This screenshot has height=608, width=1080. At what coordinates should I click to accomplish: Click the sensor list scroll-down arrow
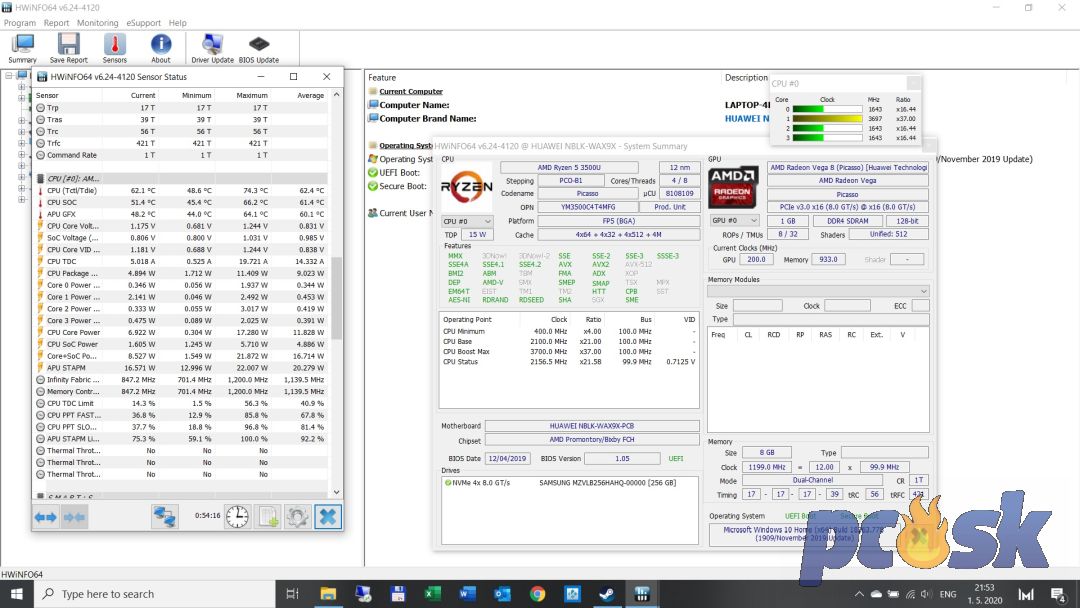[336, 492]
